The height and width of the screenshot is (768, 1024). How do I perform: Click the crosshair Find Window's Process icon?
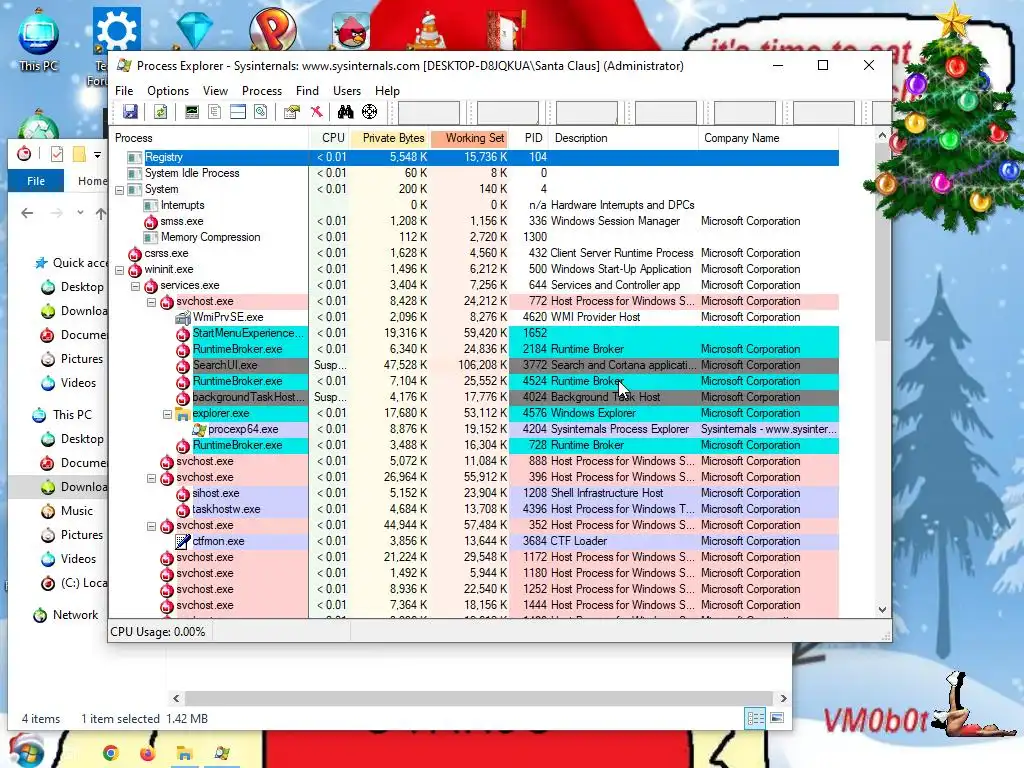coord(370,112)
